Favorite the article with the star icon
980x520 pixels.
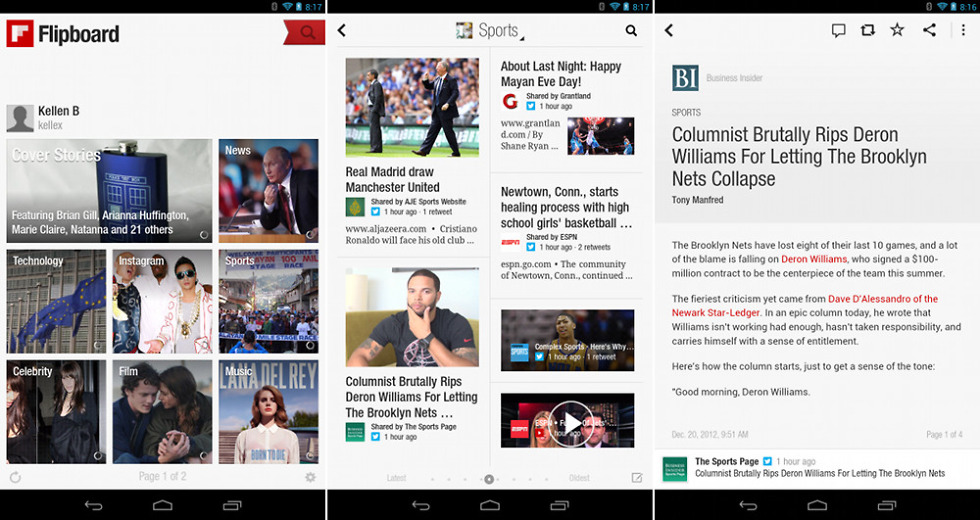(x=897, y=29)
